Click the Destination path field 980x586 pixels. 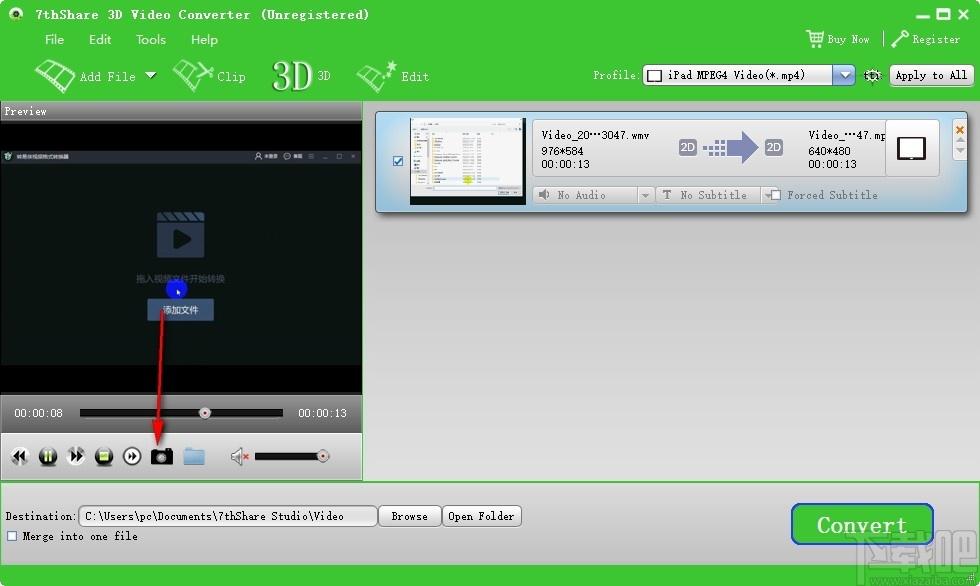tap(228, 516)
